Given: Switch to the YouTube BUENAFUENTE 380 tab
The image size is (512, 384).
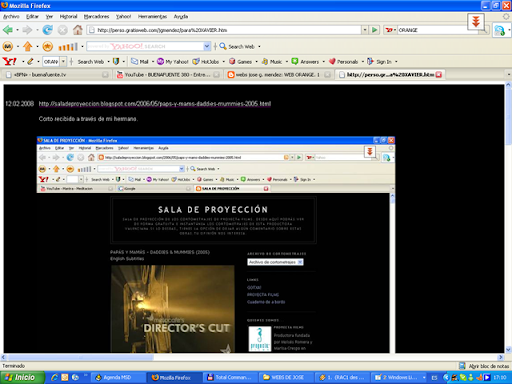Looking at the screenshot, I should pyautogui.click(x=168, y=75).
